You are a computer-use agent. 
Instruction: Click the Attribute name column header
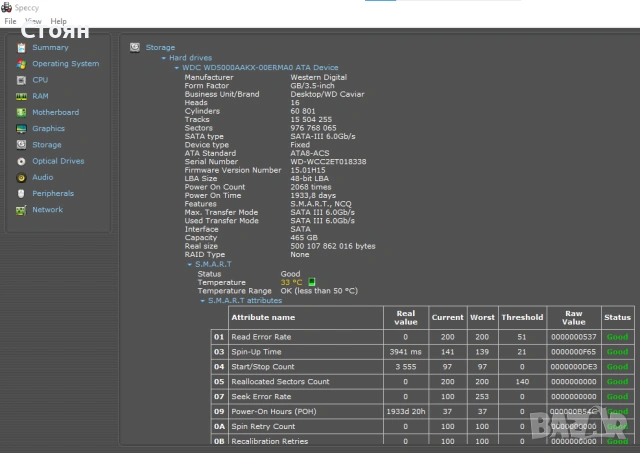tap(263, 318)
